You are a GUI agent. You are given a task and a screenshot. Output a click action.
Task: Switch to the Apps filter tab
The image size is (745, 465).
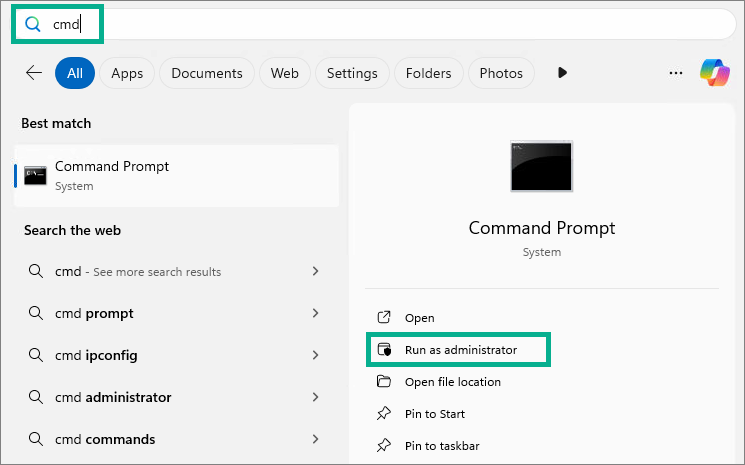click(x=127, y=73)
